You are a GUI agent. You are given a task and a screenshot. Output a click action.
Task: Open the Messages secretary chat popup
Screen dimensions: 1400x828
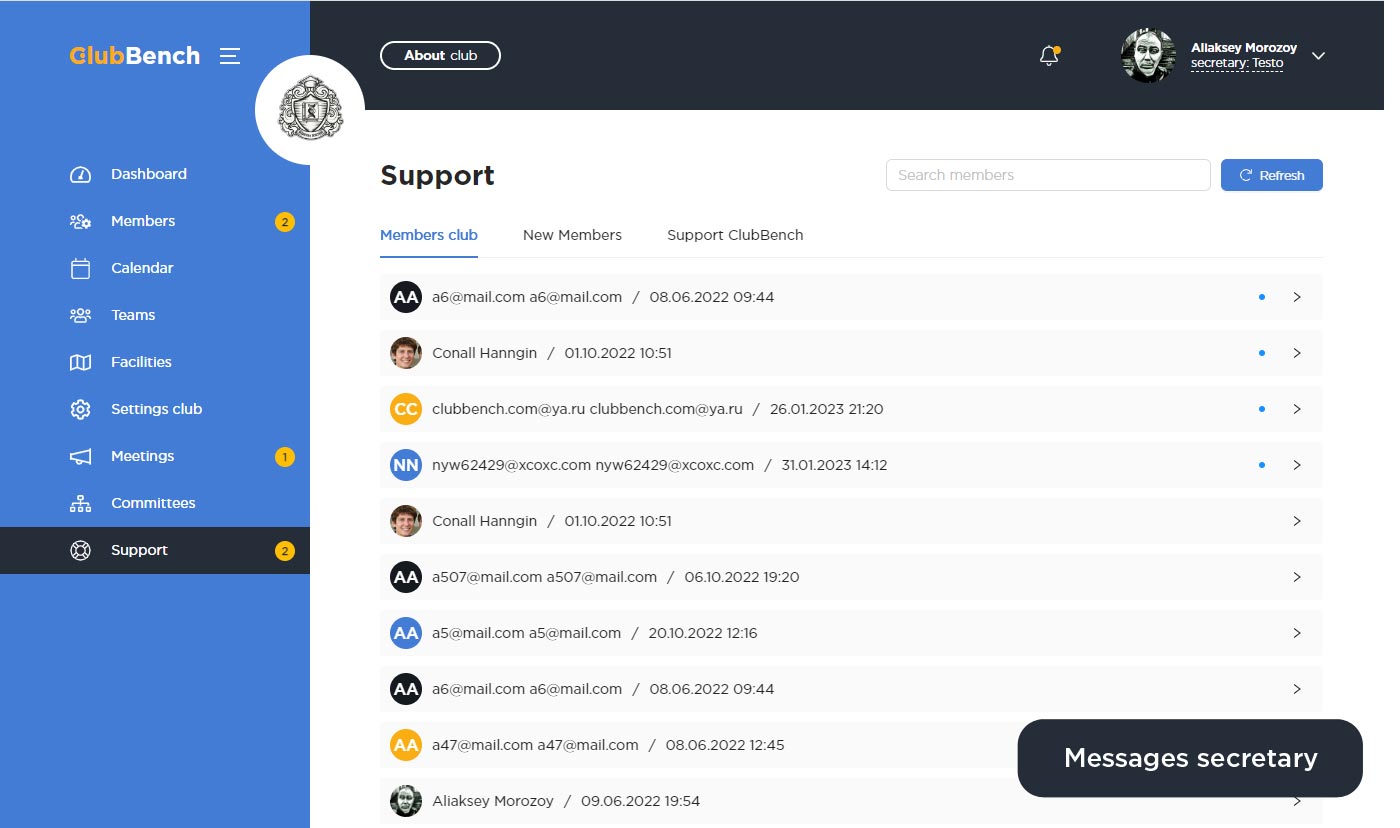1189,758
